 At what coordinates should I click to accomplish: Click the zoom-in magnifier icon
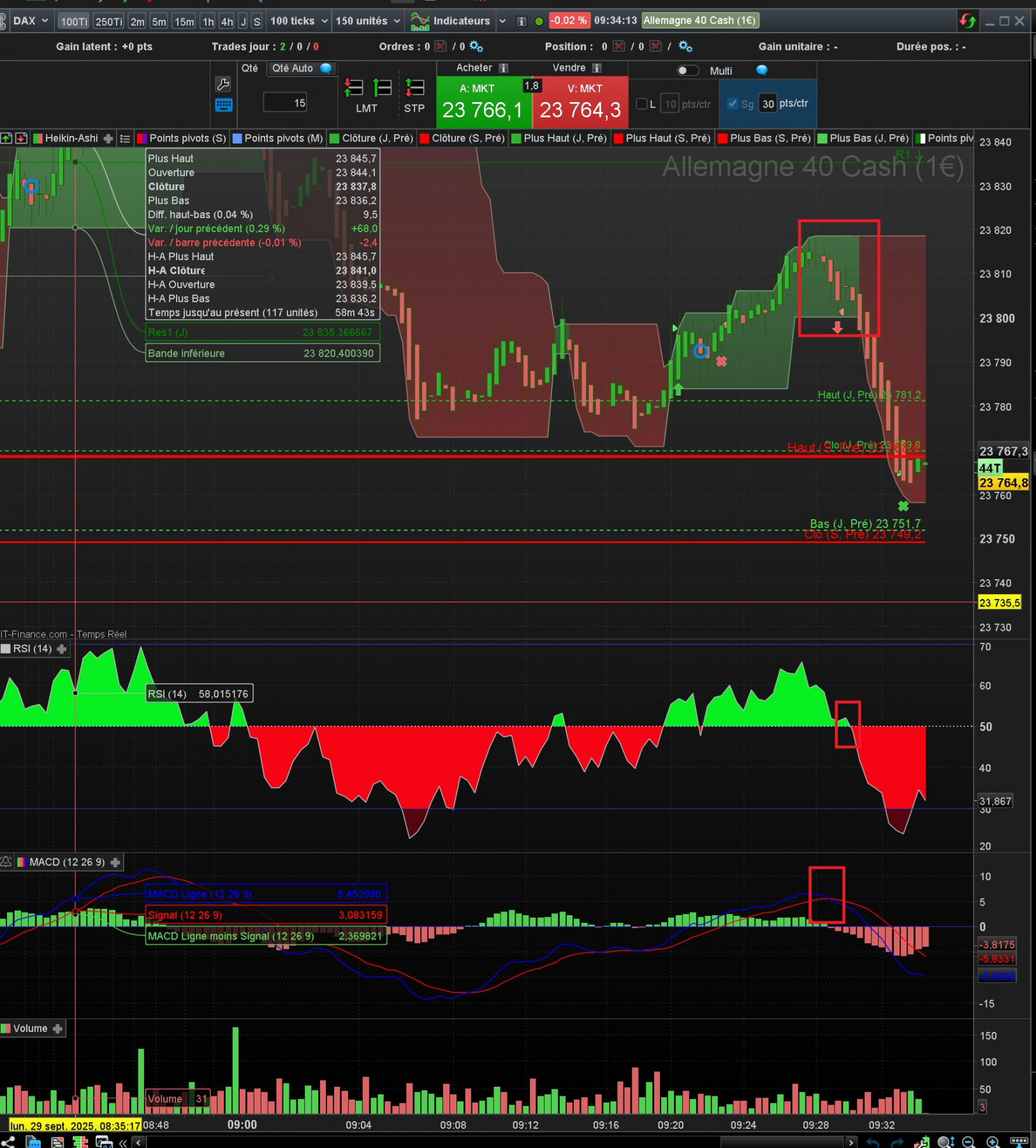point(992,1141)
